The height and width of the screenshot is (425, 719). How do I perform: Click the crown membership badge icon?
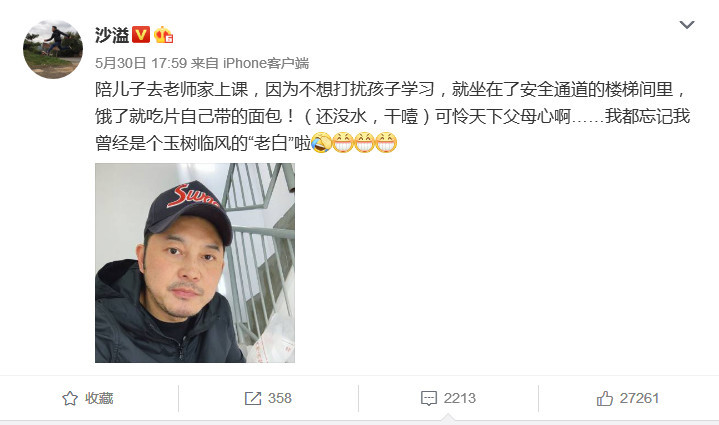pyautogui.click(x=163, y=35)
